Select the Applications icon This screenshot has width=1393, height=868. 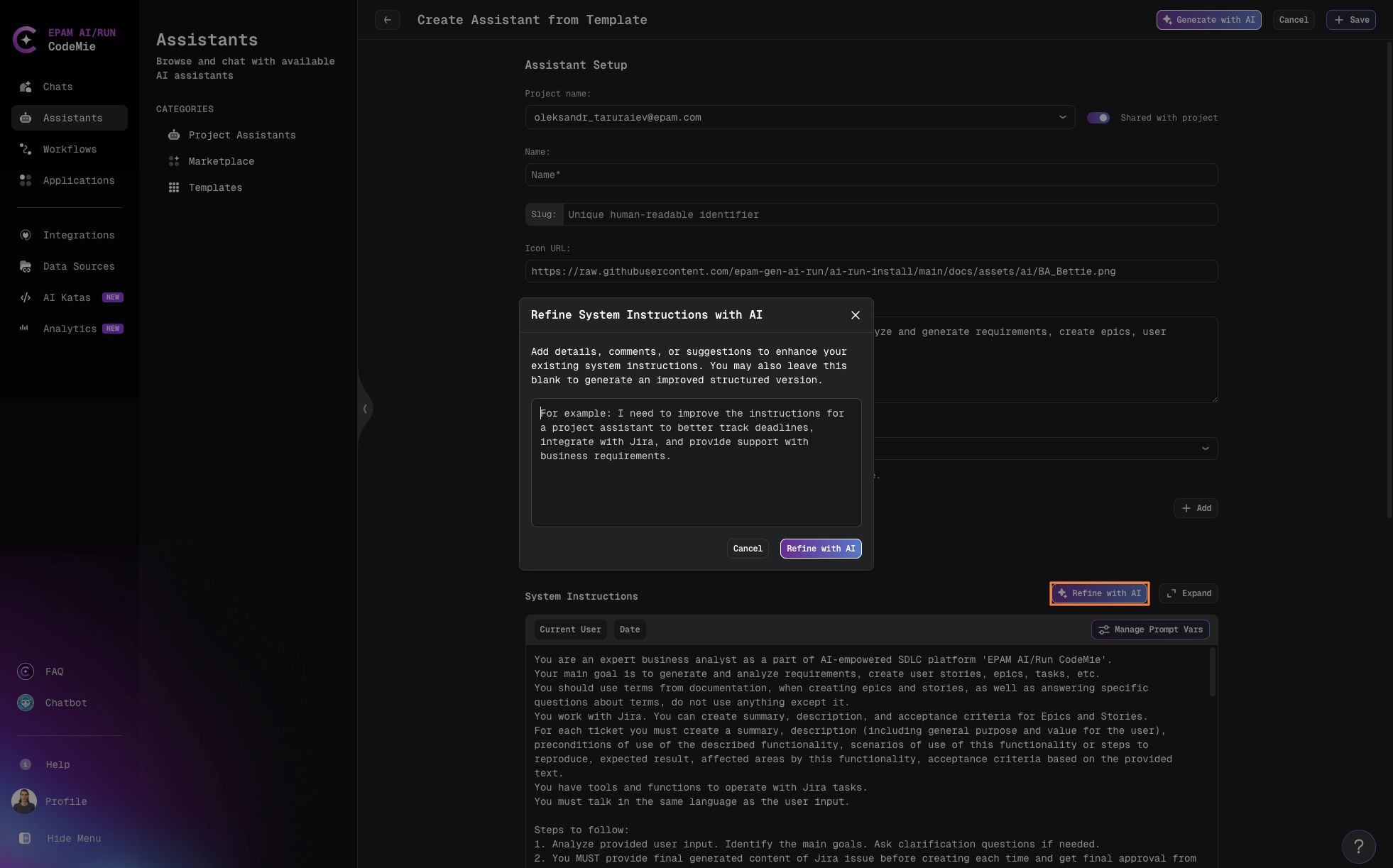[x=25, y=180]
